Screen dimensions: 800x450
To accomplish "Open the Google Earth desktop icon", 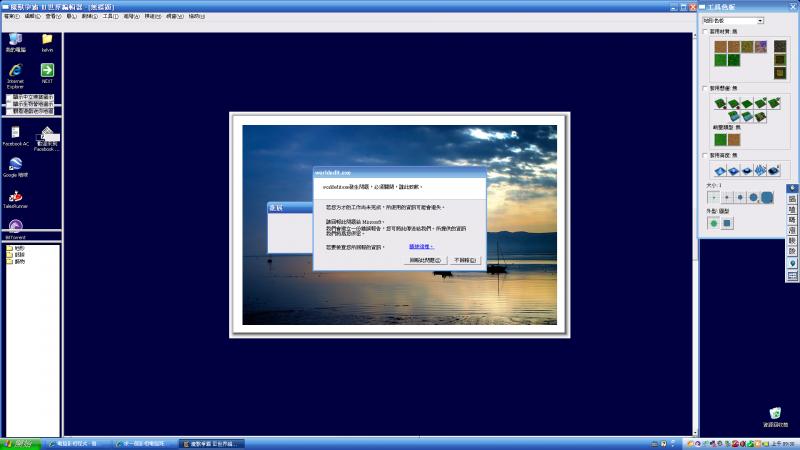I will pyautogui.click(x=16, y=165).
